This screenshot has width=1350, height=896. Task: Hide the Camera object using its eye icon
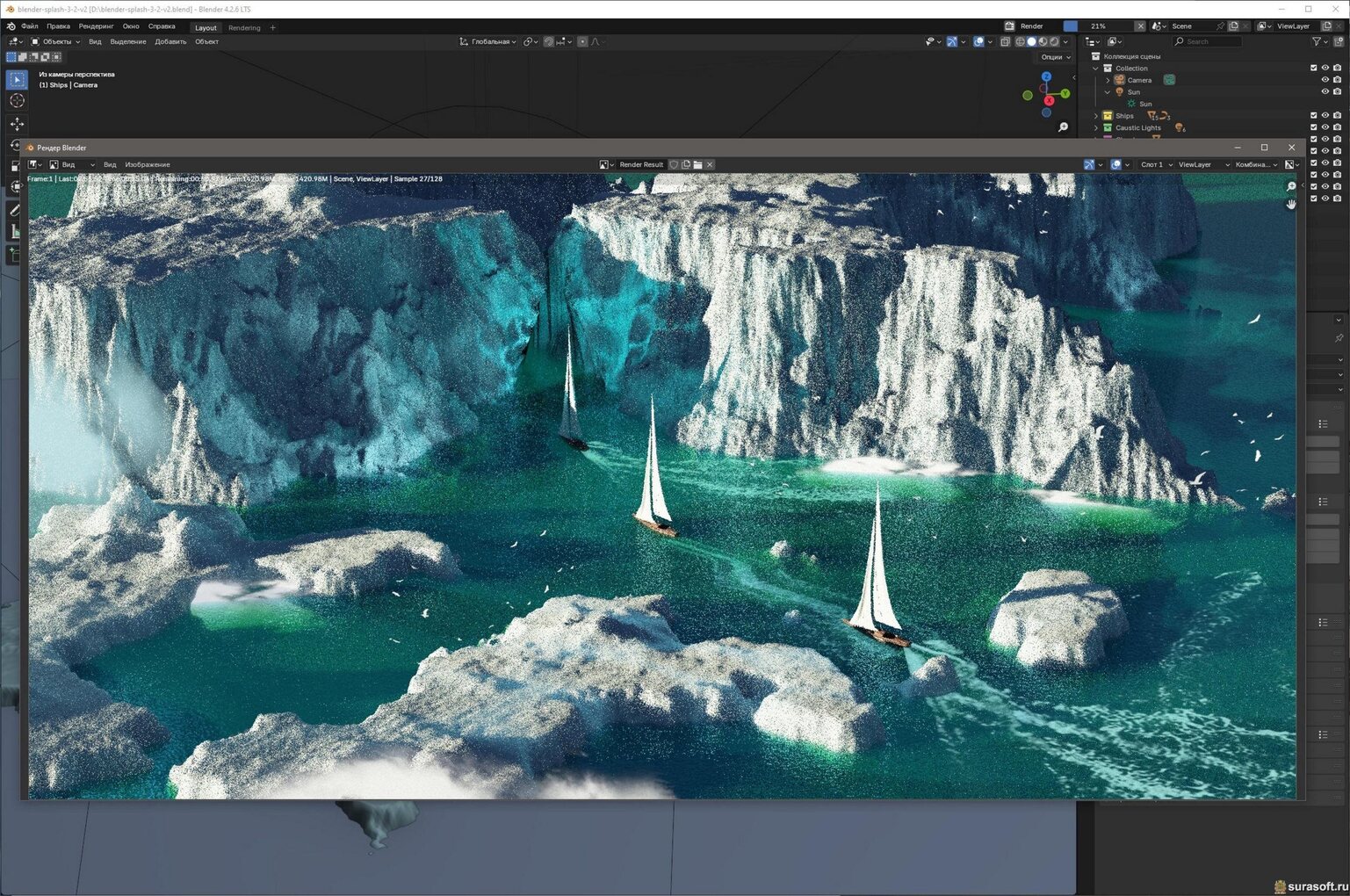[1325, 80]
